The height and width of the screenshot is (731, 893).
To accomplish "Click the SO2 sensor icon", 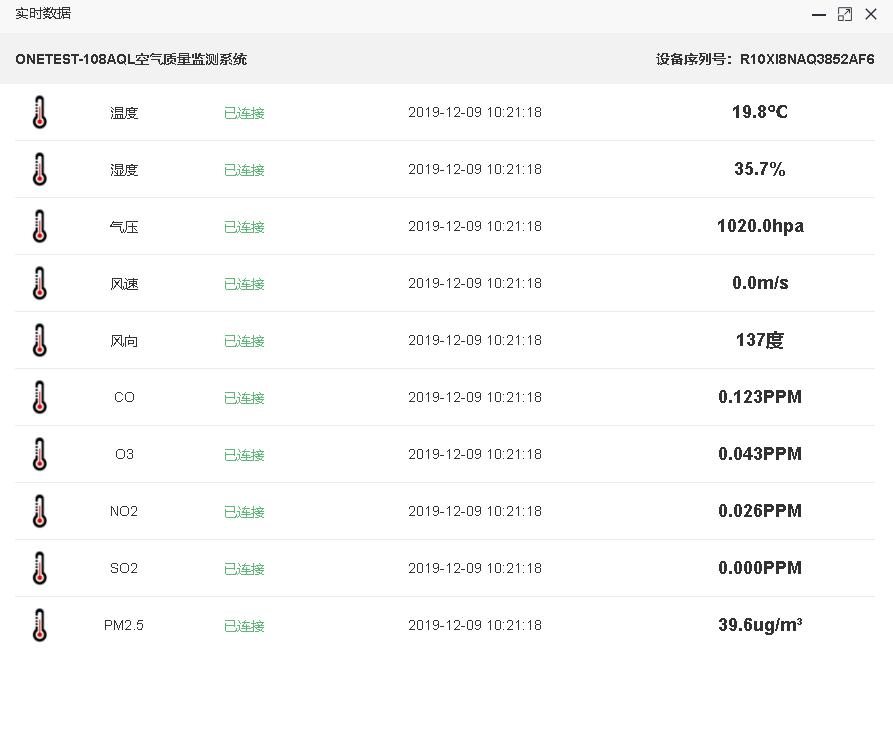I will click(40, 568).
